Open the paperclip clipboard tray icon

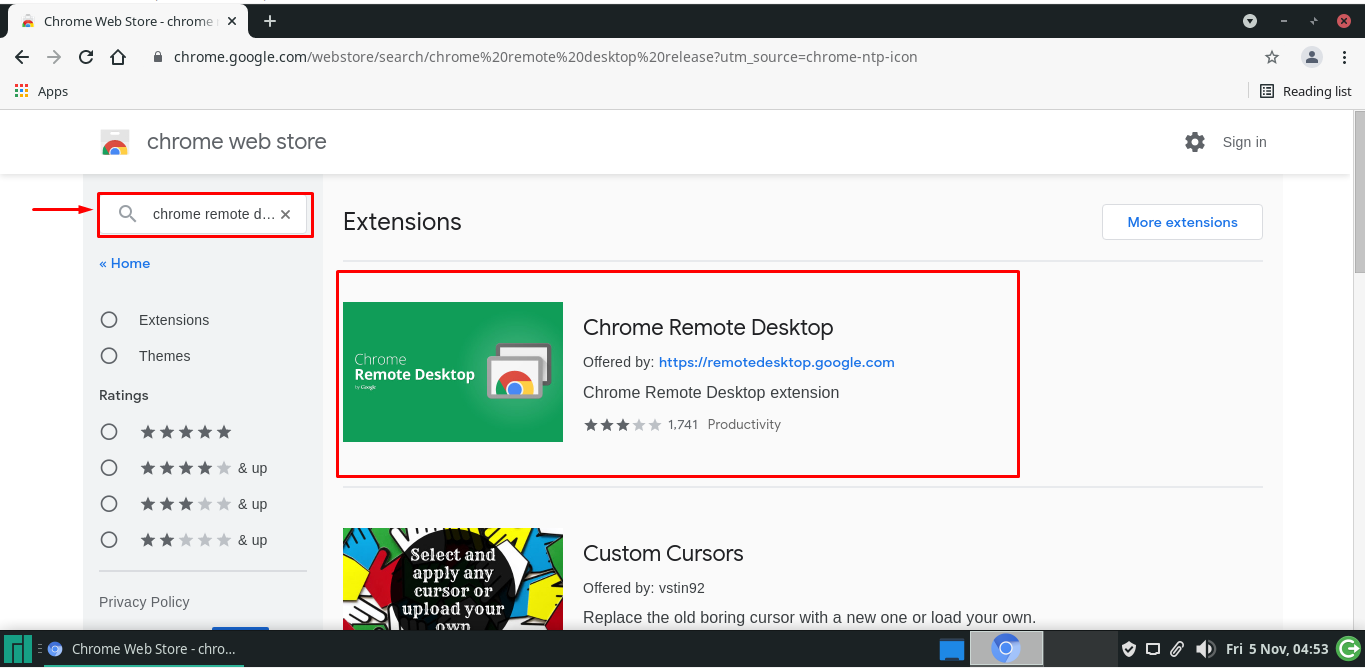1178,649
